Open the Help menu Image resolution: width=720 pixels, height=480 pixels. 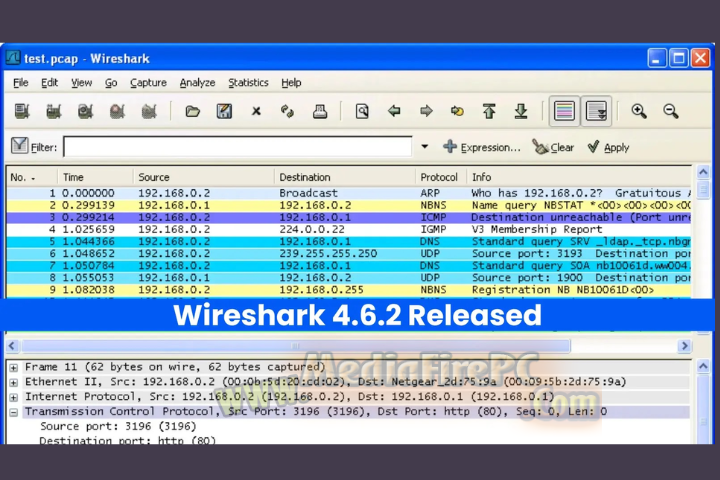[x=291, y=83]
